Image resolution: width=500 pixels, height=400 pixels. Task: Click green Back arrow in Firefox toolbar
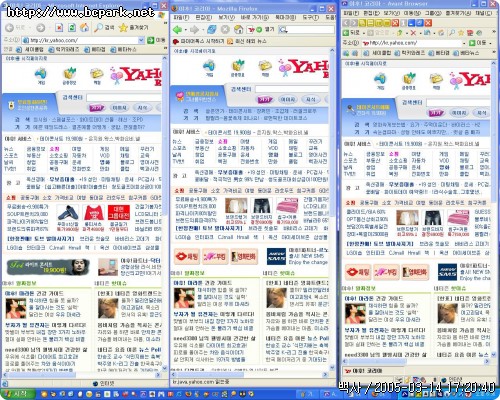click(177, 30)
